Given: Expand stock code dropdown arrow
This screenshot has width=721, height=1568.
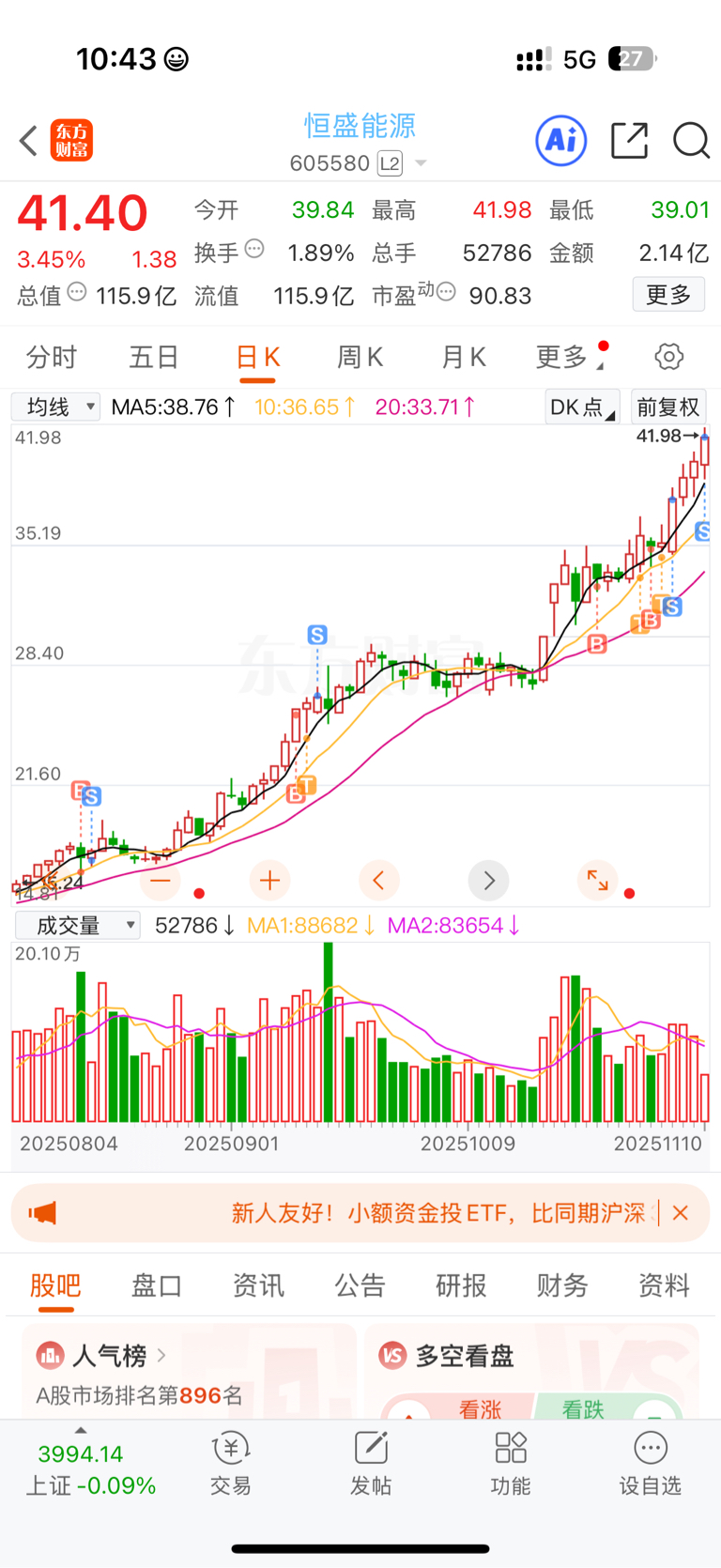Looking at the screenshot, I should (421, 163).
